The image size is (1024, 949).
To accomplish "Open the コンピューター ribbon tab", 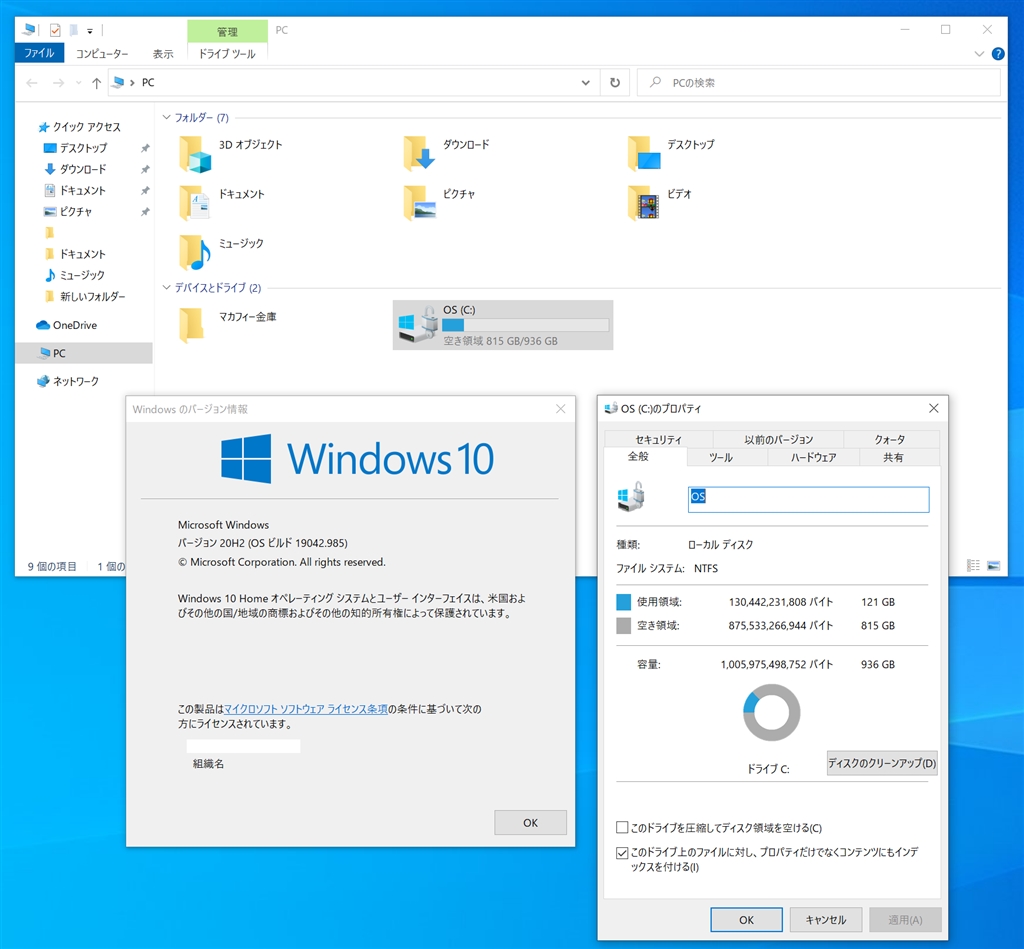I will tap(102, 54).
